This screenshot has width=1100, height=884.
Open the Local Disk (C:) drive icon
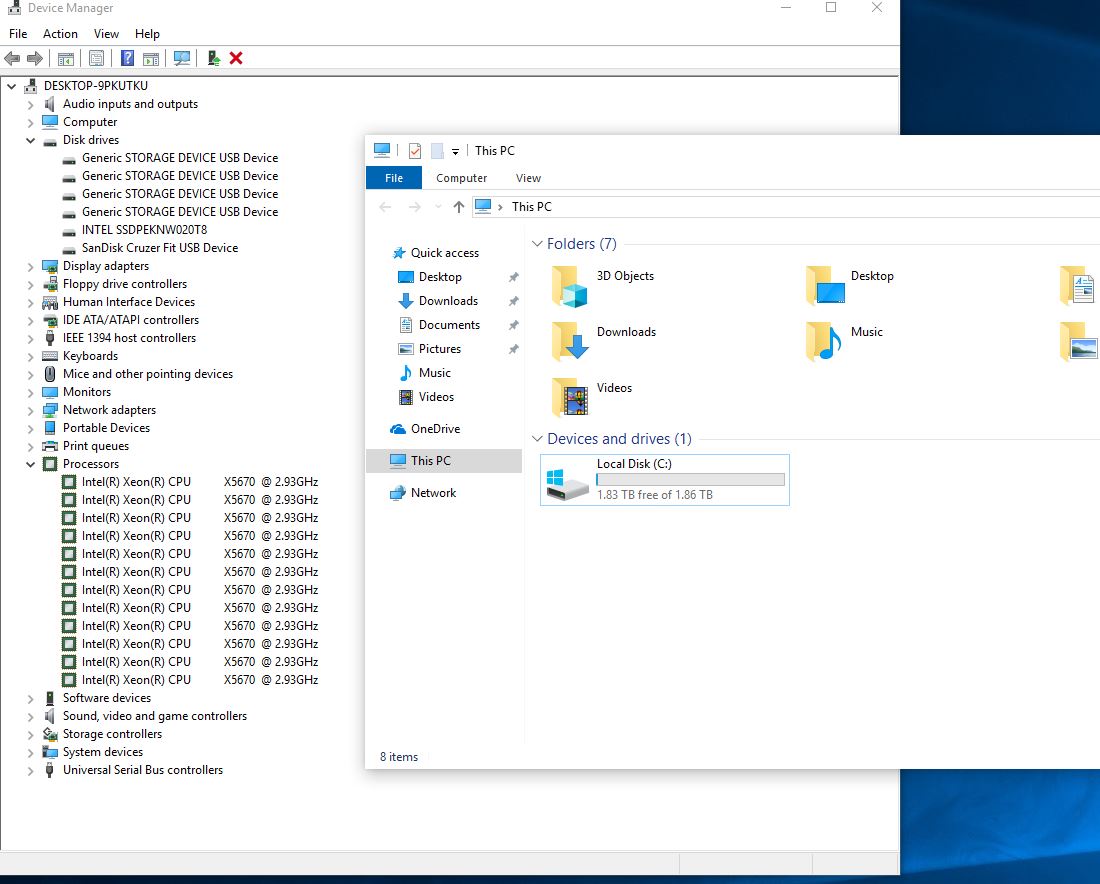point(568,482)
